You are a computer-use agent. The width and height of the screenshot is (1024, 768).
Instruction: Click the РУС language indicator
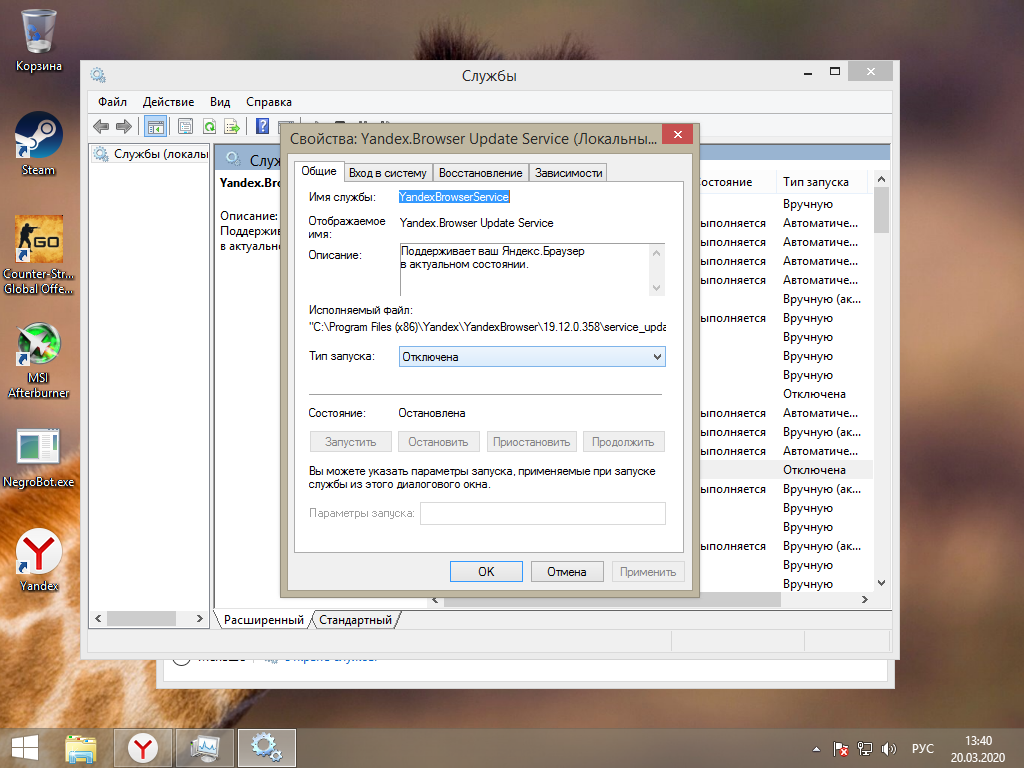(x=922, y=748)
